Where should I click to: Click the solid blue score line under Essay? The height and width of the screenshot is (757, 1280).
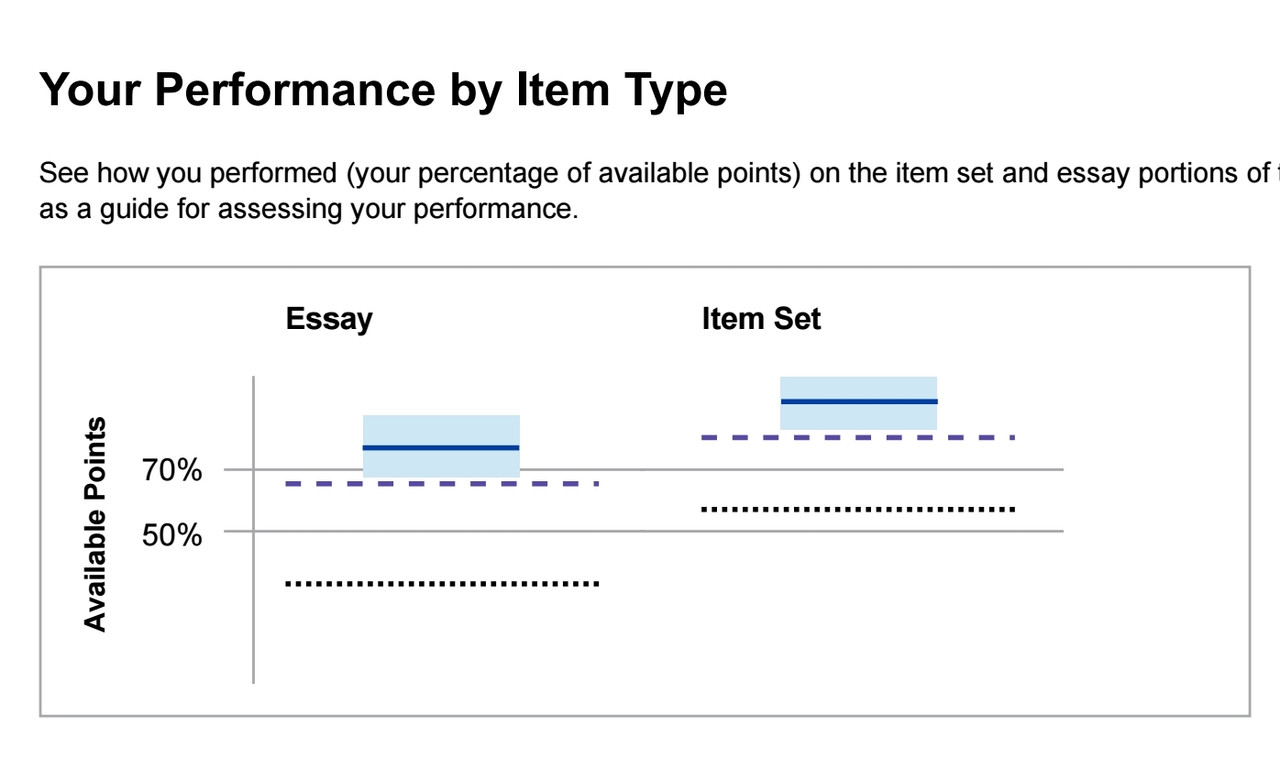tap(441, 447)
